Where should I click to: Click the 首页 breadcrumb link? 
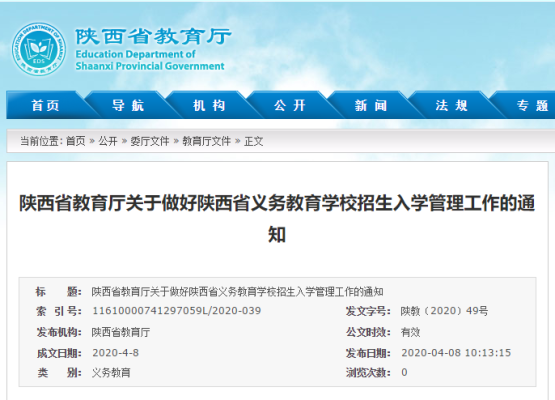click(76, 141)
